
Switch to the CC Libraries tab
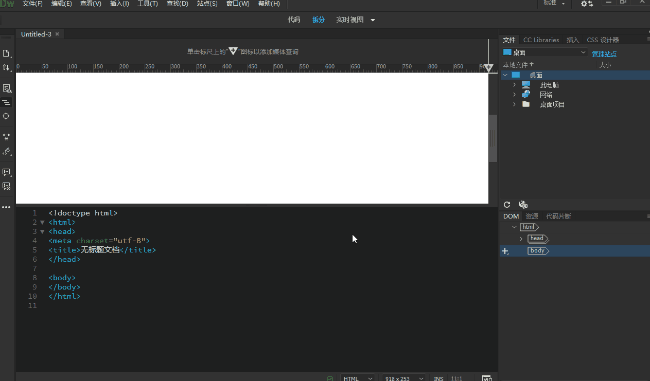tap(541, 40)
